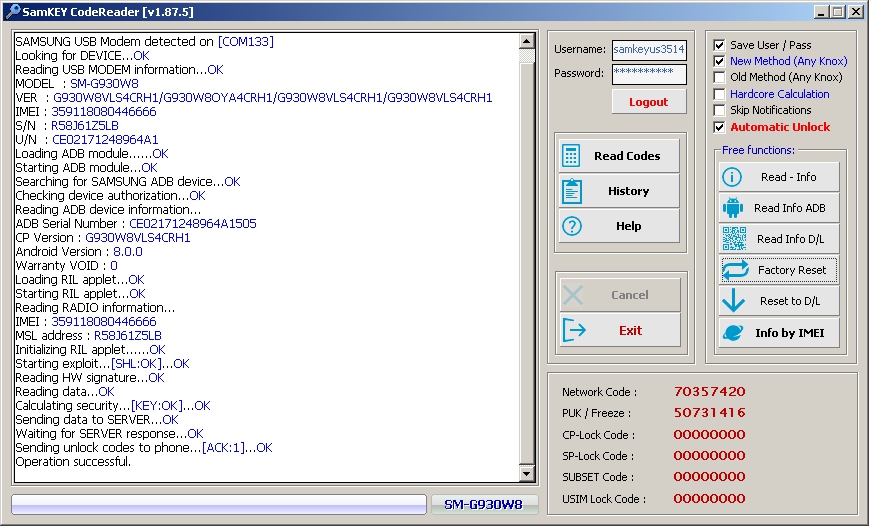The width and height of the screenshot is (869, 526).
Task: Click the MODEL SM-G930W8 line in log
Action: pyautogui.click(x=77, y=84)
